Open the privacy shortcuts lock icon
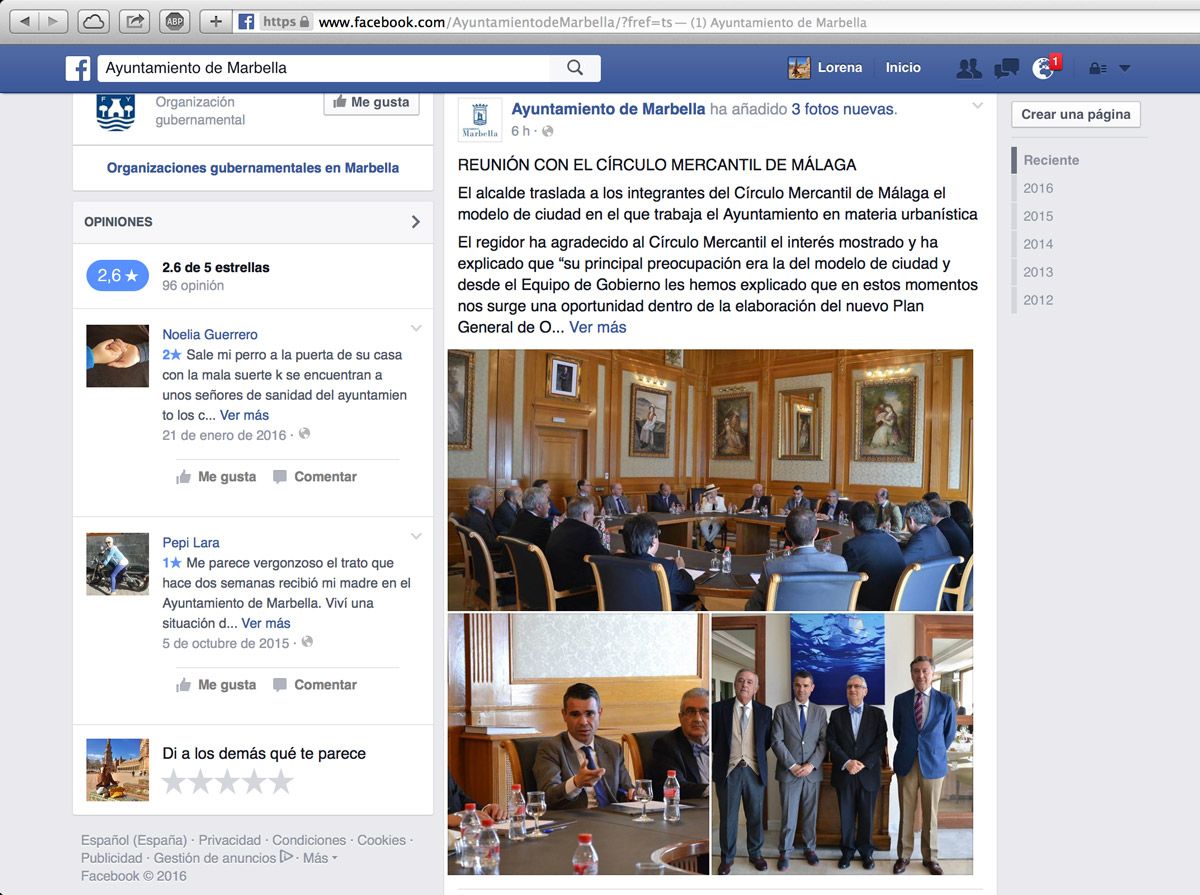 coord(1097,68)
